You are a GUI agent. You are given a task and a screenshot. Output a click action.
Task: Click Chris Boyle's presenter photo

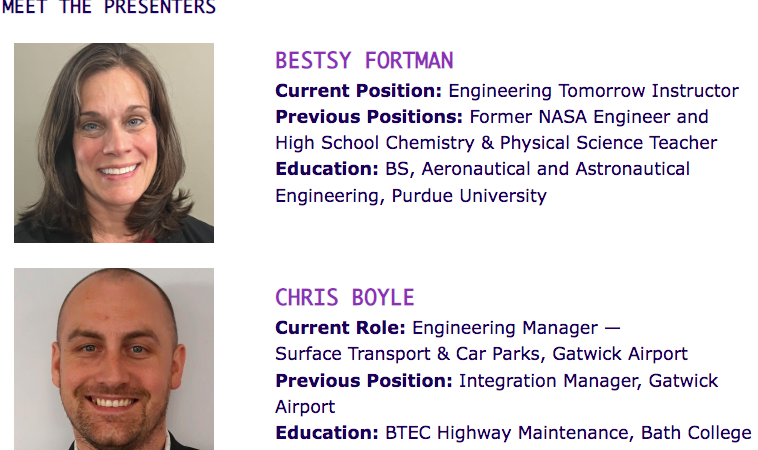point(114,358)
